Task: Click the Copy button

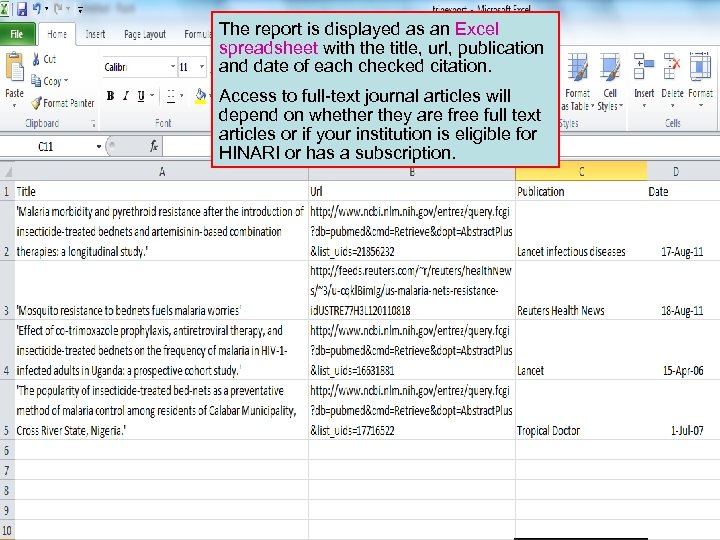Action: [46, 81]
